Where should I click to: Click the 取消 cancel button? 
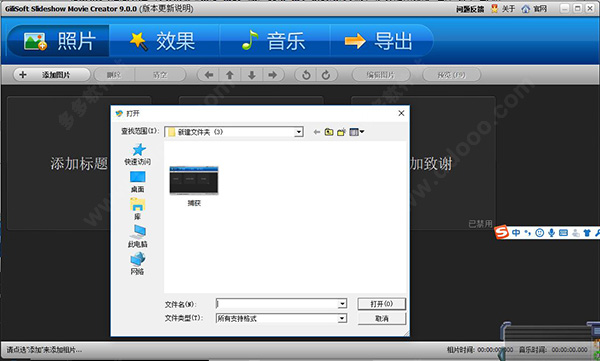382,319
